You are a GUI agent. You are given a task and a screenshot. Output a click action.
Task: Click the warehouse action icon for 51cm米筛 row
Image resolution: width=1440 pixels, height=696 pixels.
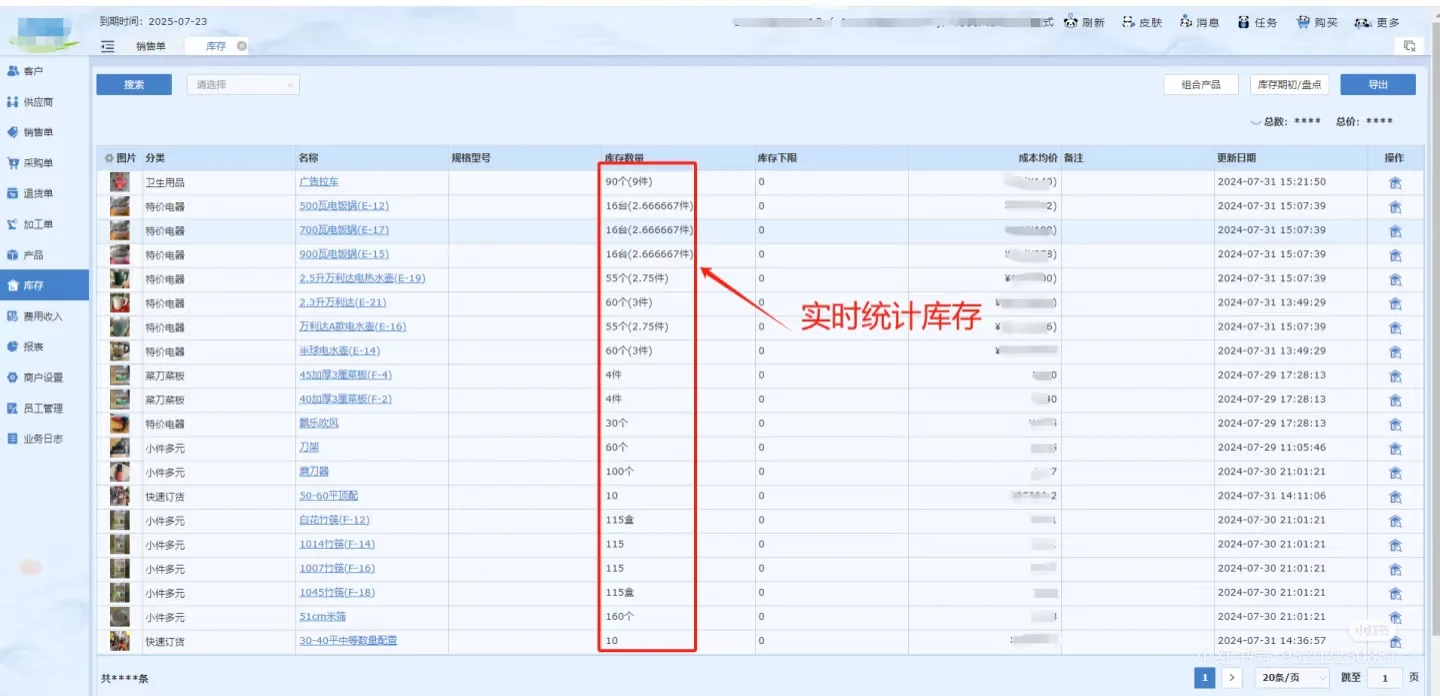[1395, 616]
